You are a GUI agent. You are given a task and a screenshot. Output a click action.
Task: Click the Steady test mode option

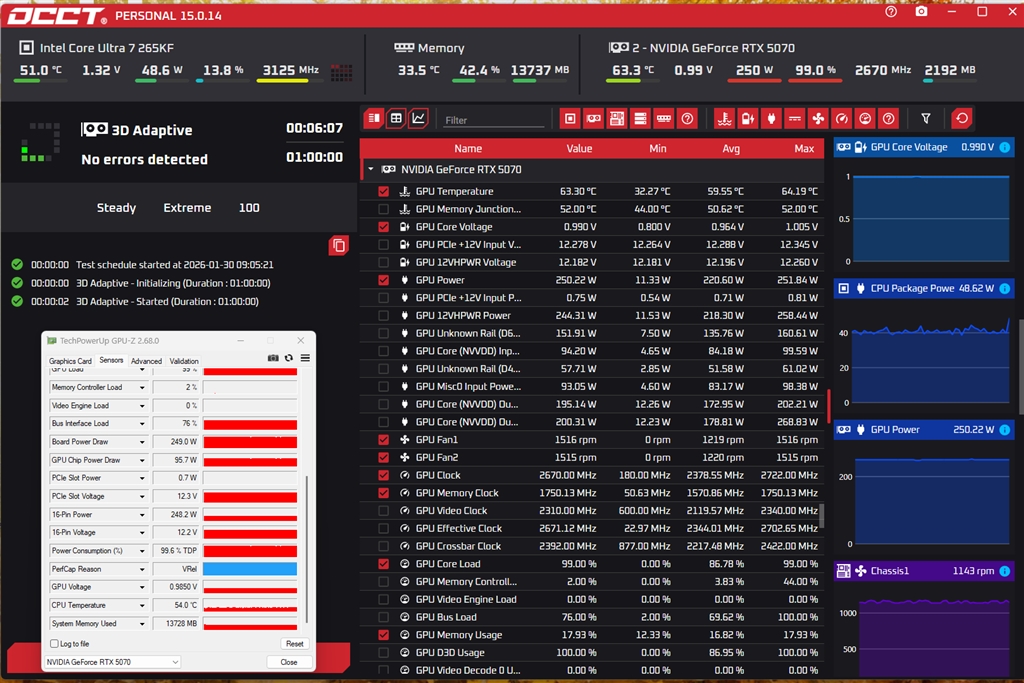click(x=116, y=208)
